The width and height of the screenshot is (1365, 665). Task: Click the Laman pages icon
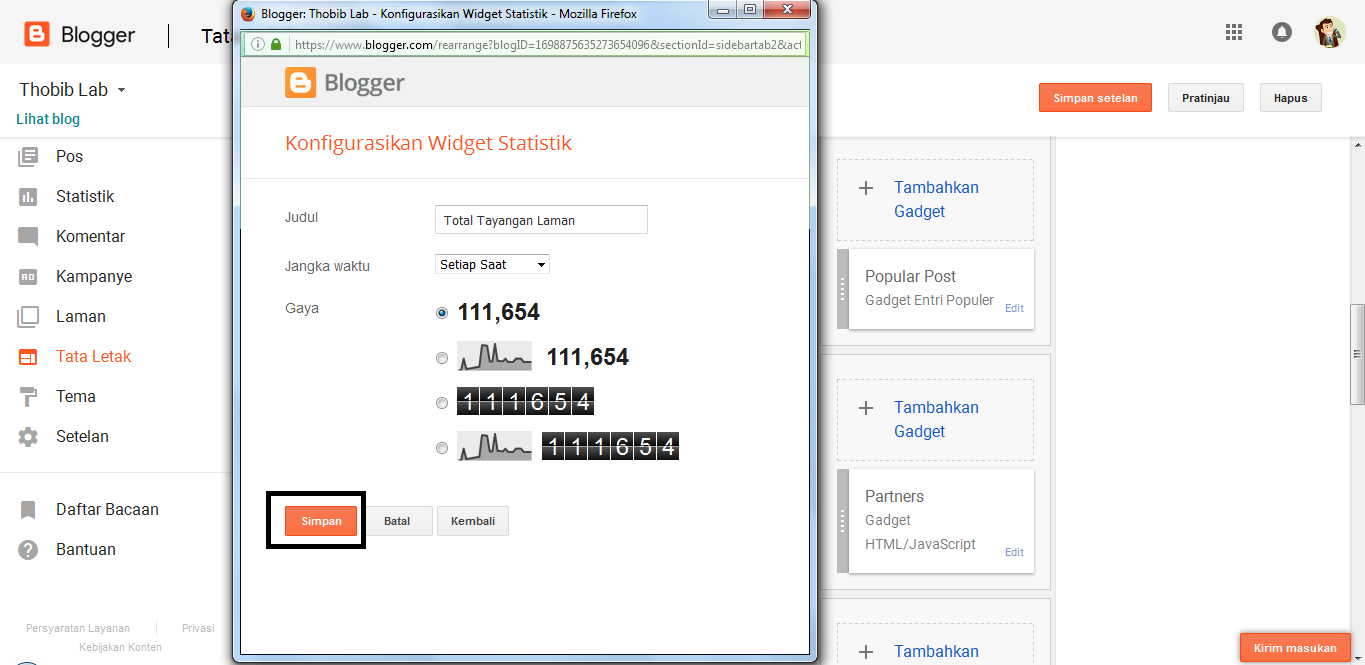pyautogui.click(x=28, y=316)
